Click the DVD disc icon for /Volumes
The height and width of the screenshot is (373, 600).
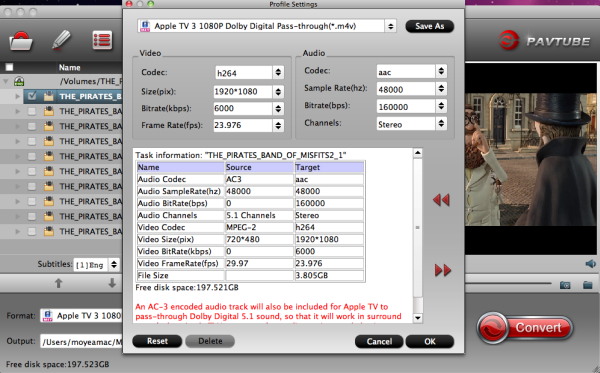(x=19, y=81)
